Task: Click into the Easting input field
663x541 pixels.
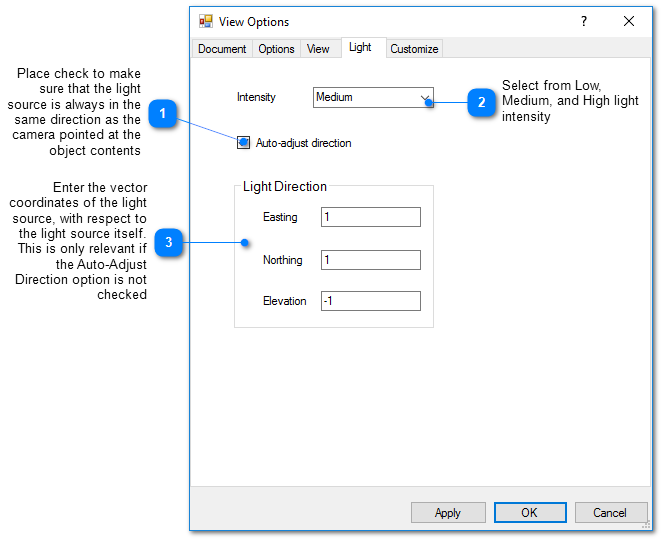Action: click(x=370, y=217)
